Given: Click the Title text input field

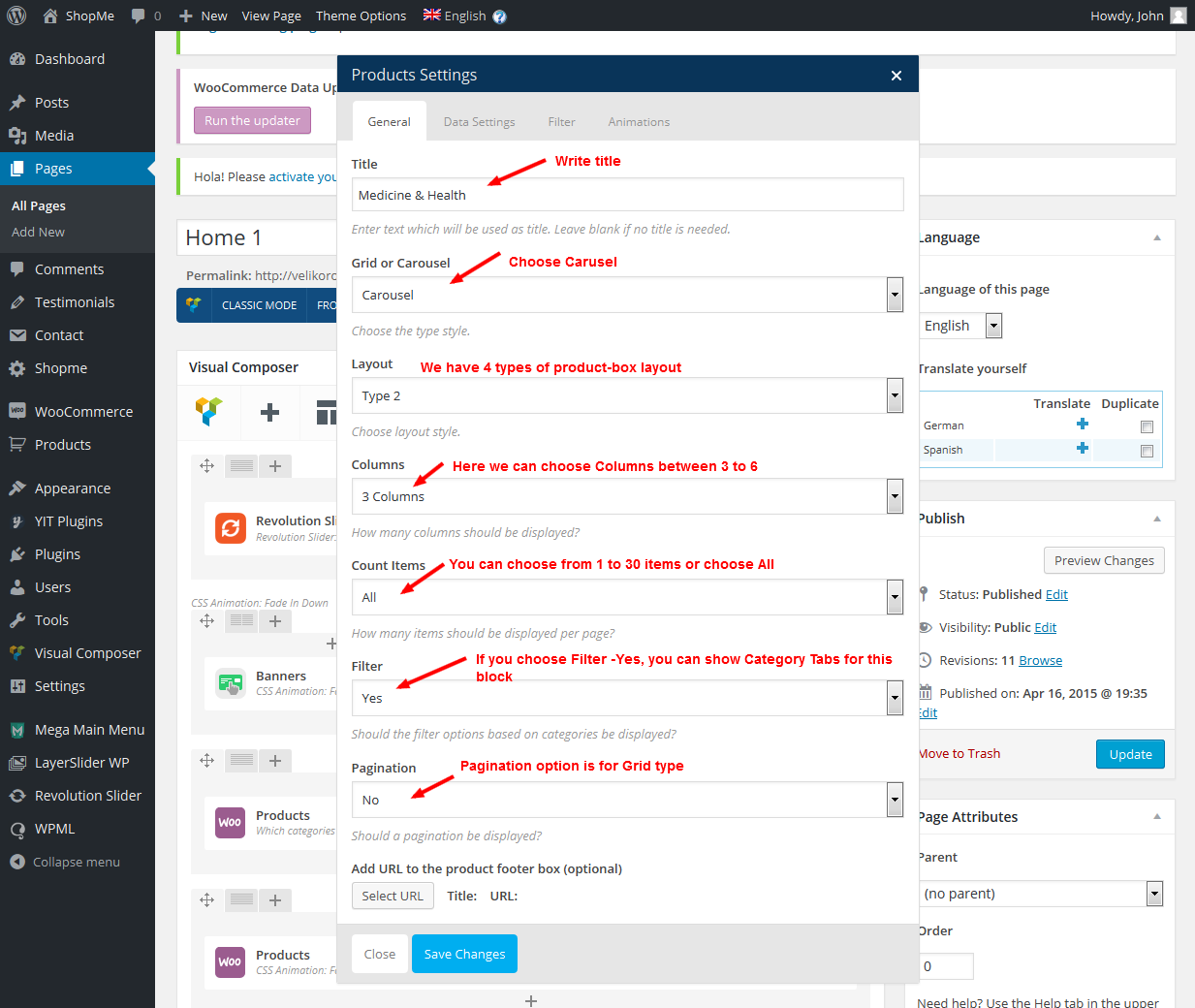Looking at the screenshot, I should (x=627, y=195).
